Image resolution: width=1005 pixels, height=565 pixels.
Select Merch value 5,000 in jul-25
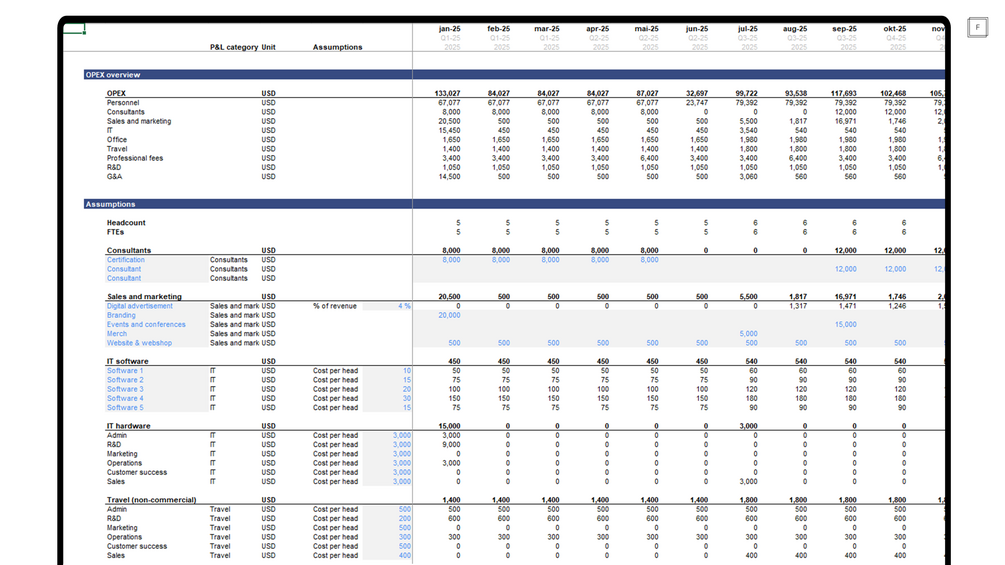pyautogui.click(x=748, y=334)
